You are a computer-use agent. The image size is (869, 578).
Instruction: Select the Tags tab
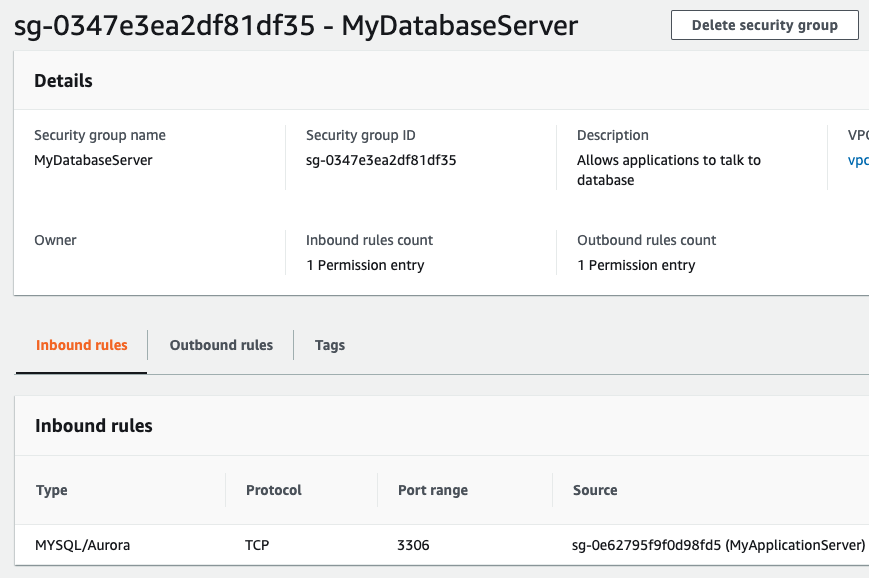coord(330,345)
